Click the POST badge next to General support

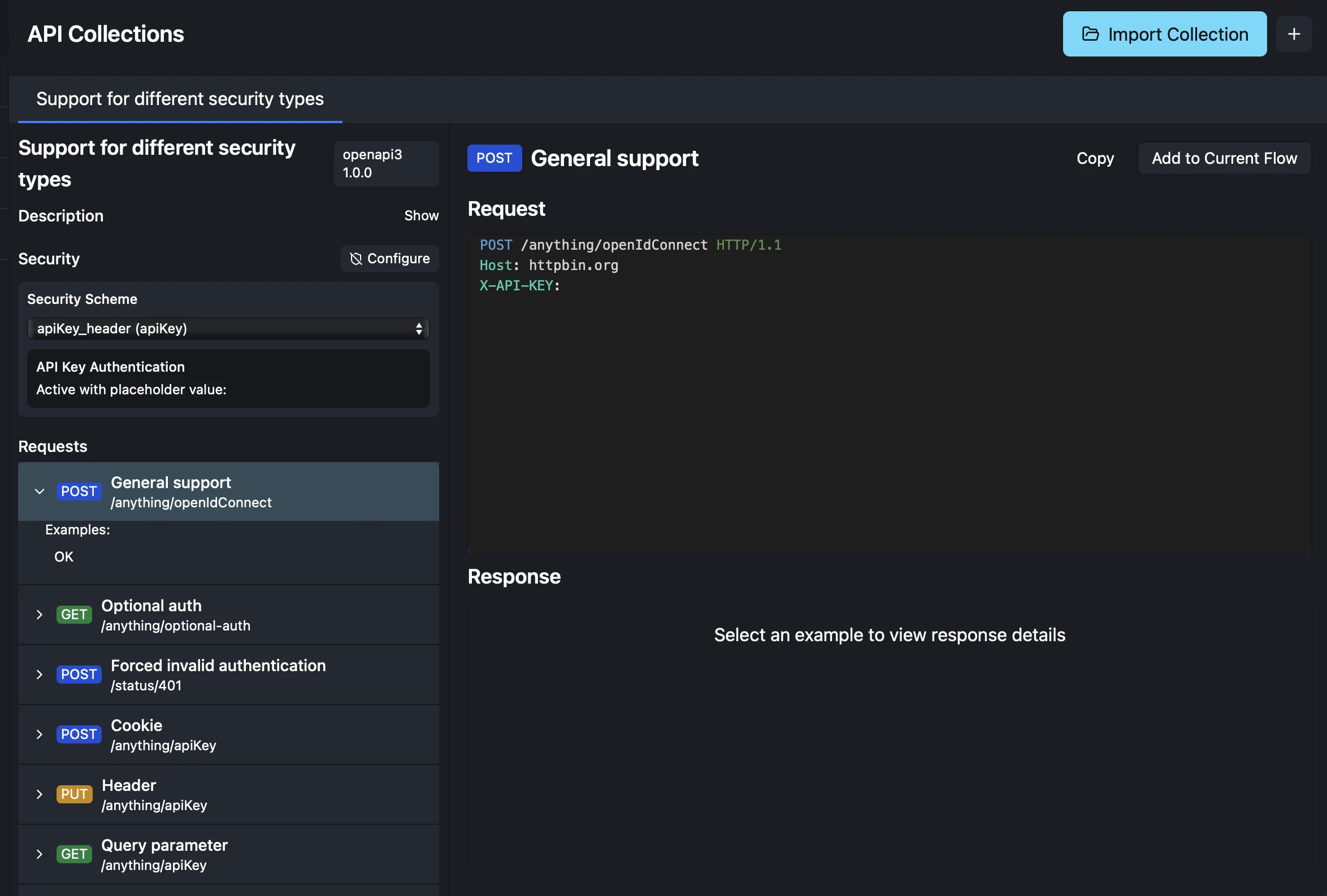coord(79,492)
